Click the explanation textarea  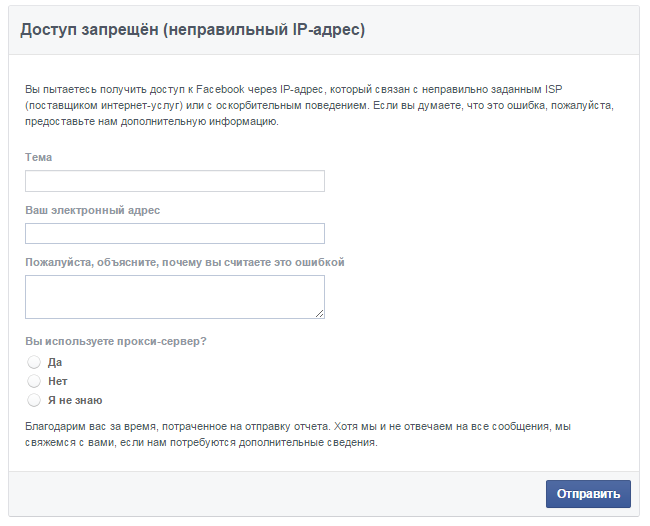pos(175,297)
